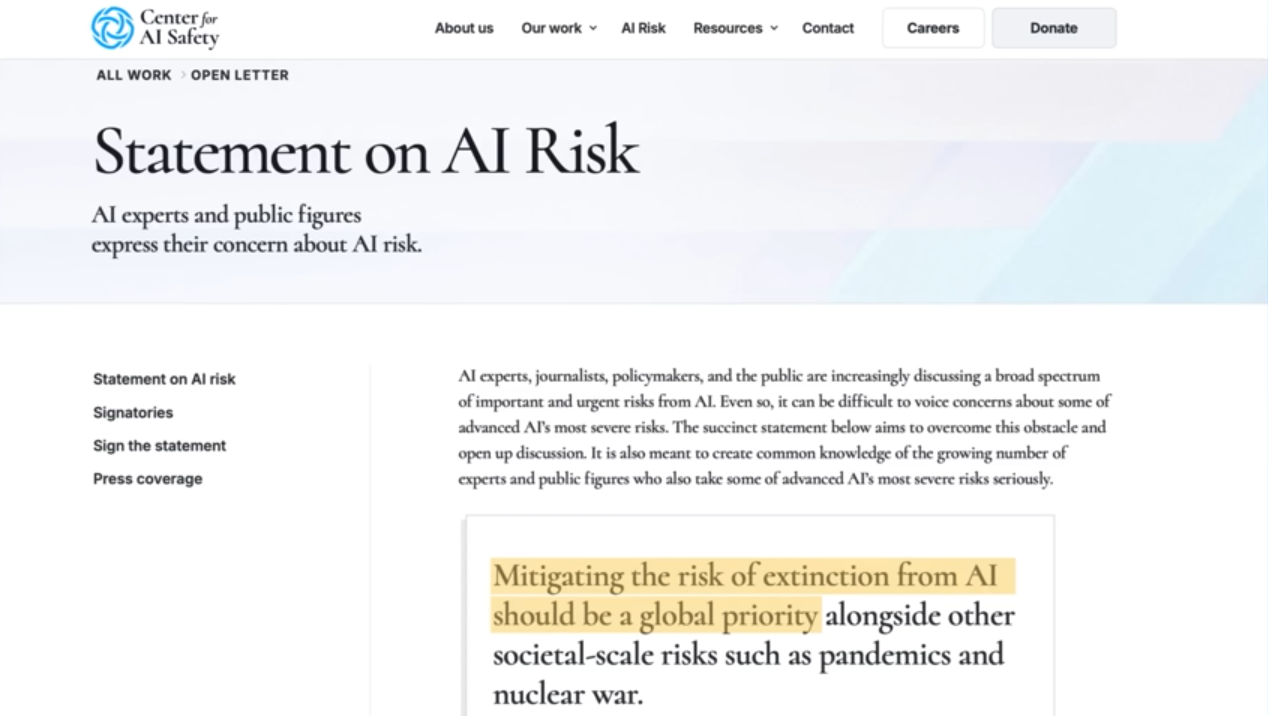Expand the Resources dropdown menu
The image size is (1268, 716).
coord(727,28)
